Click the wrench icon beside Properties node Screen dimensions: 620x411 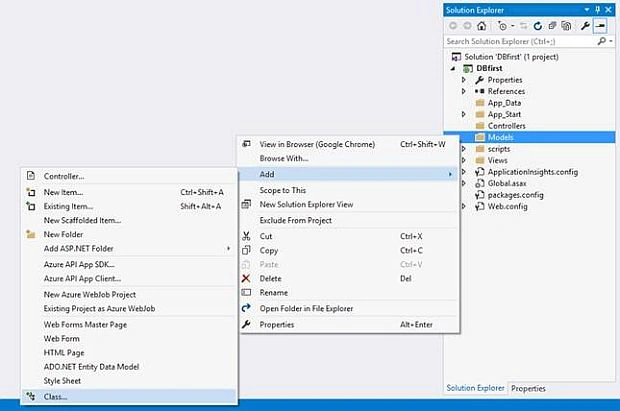click(480, 80)
